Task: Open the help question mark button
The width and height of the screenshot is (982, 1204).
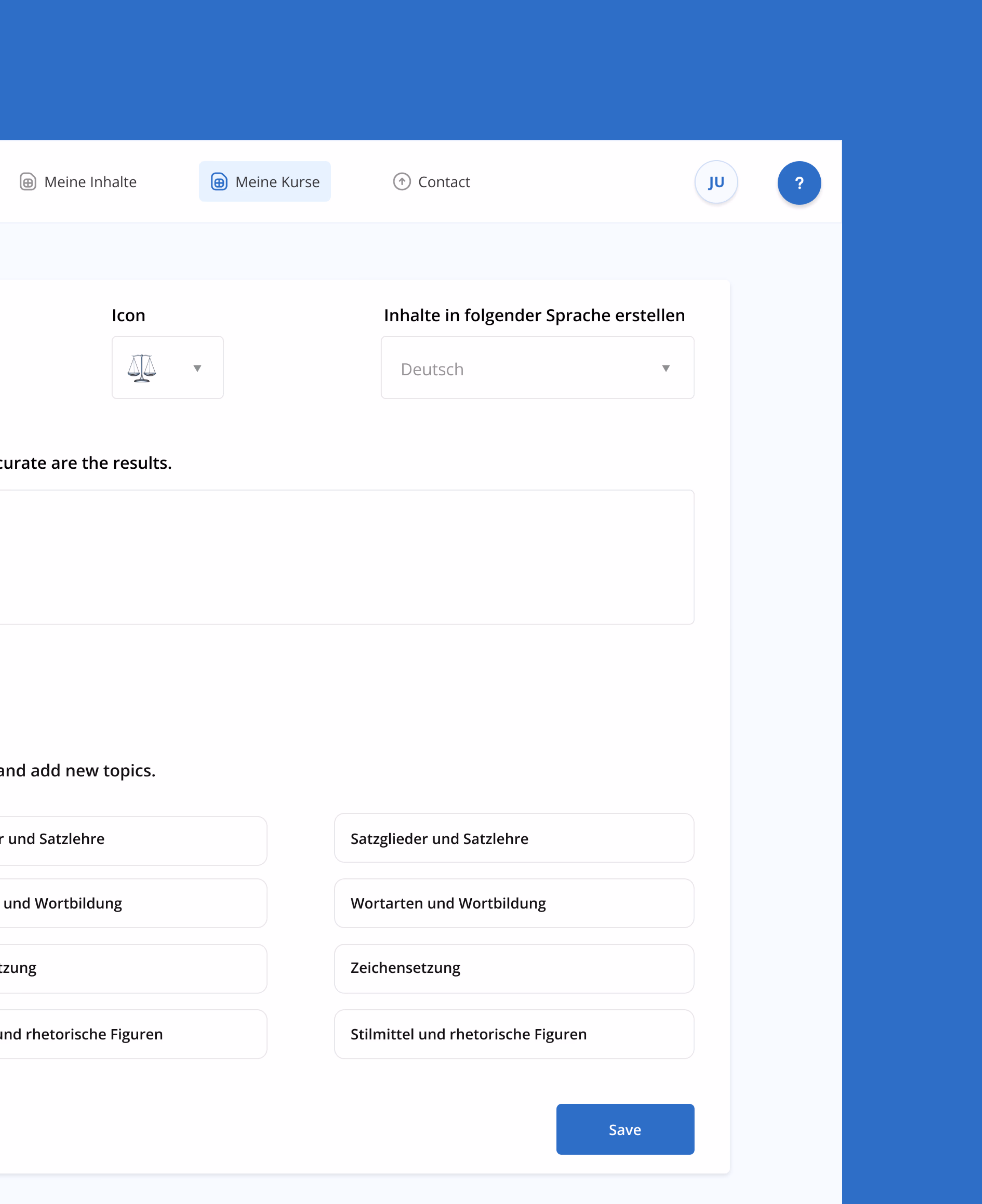Action: 799,183
